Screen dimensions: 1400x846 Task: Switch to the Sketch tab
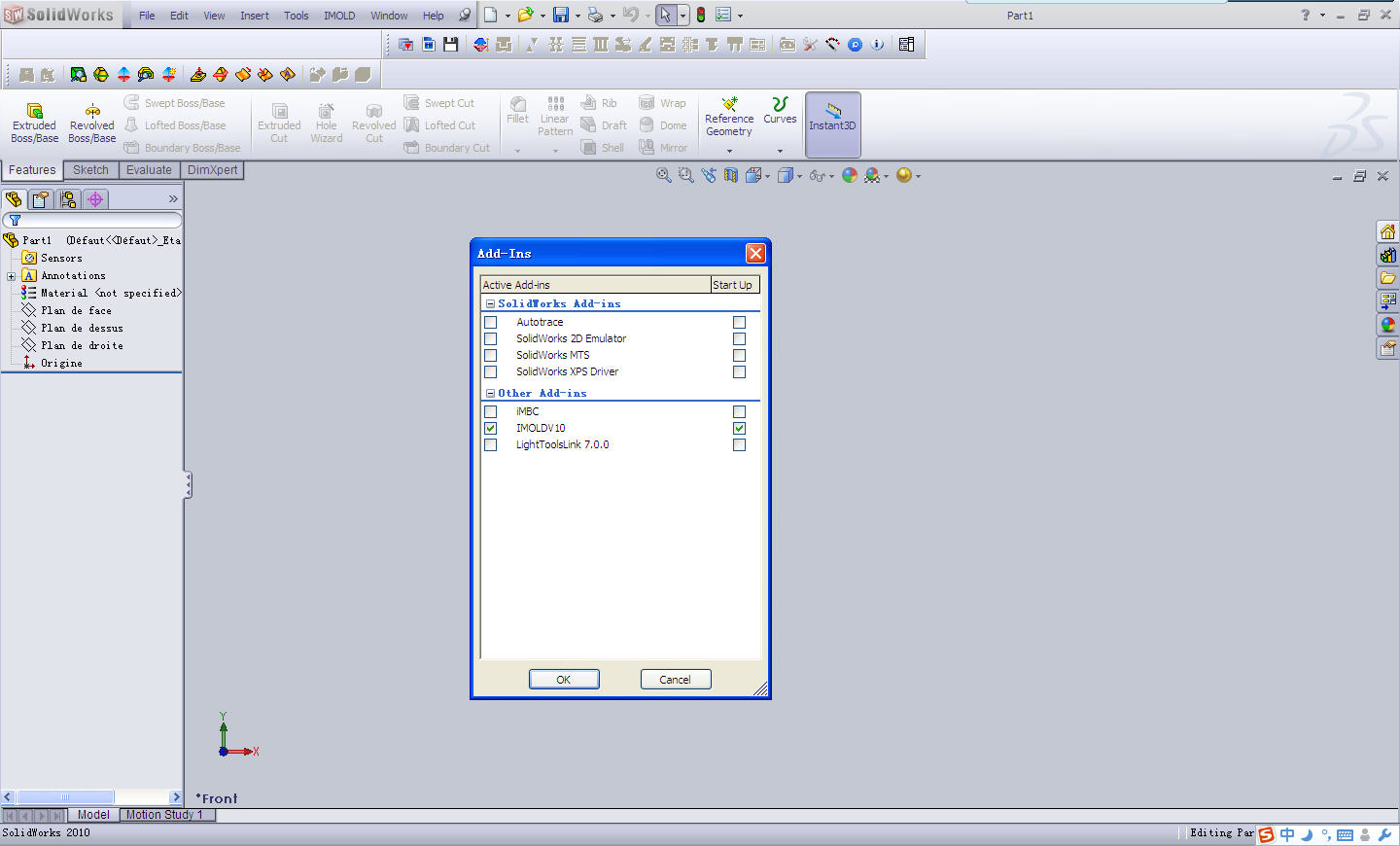click(x=90, y=170)
